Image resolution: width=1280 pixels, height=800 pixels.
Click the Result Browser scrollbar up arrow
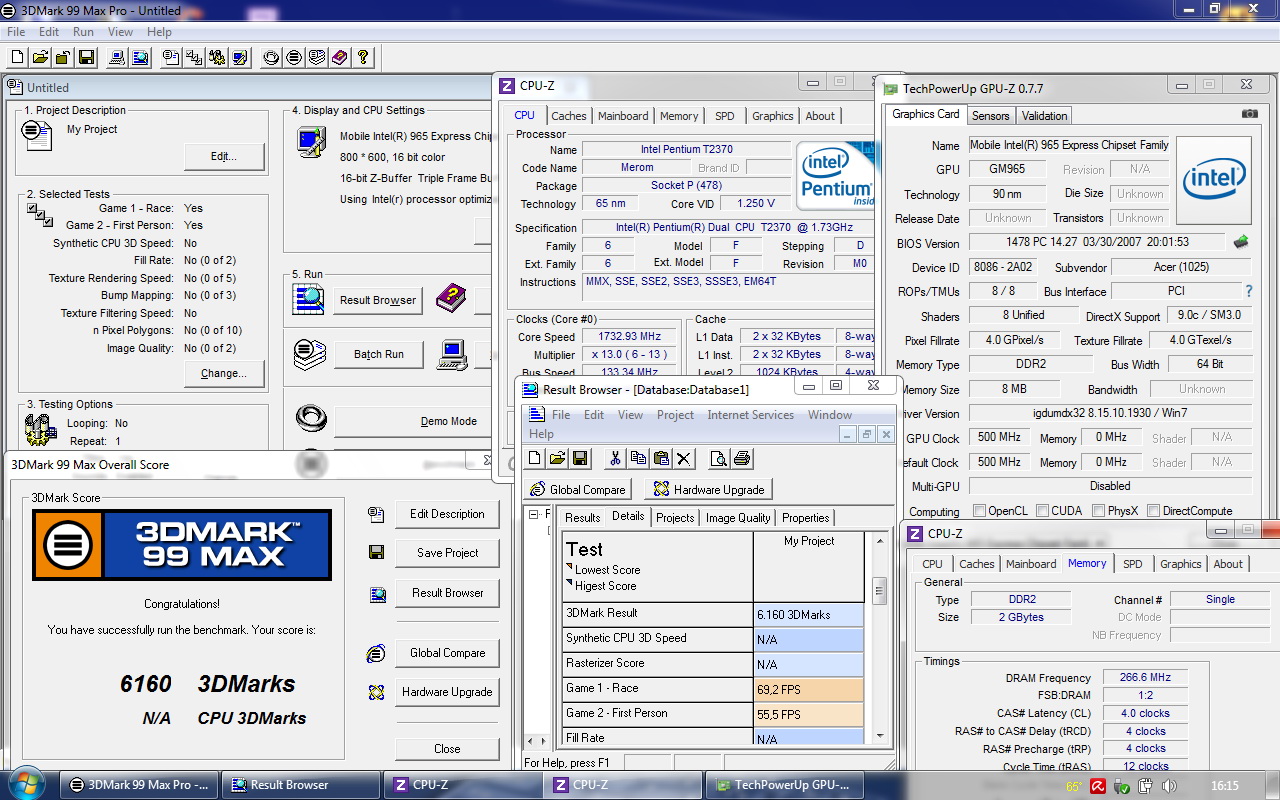point(880,541)
